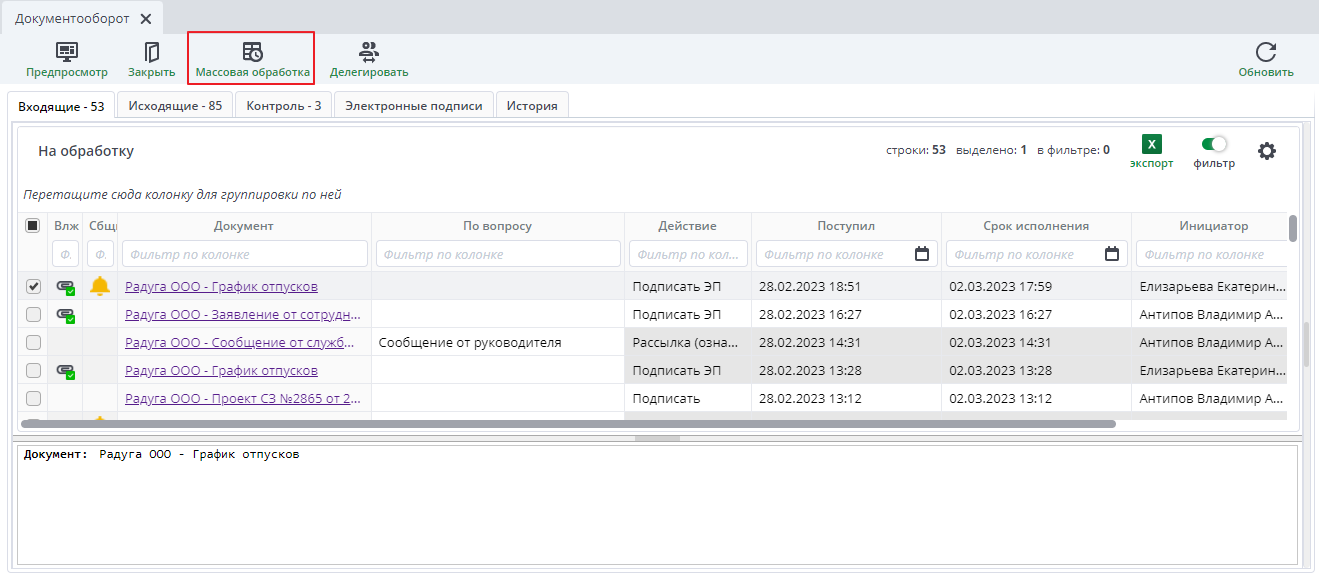The image size is (1319, 577).
Task: Open the Делегировать delegation tool
Action: pos(369,60)
